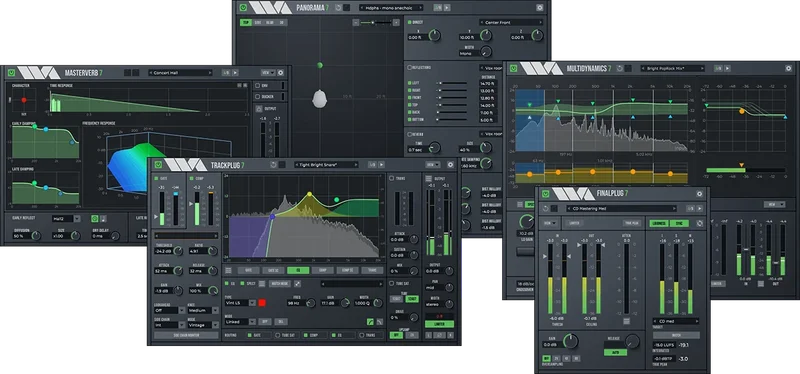Click Masterverb A/B compare button

226,72
